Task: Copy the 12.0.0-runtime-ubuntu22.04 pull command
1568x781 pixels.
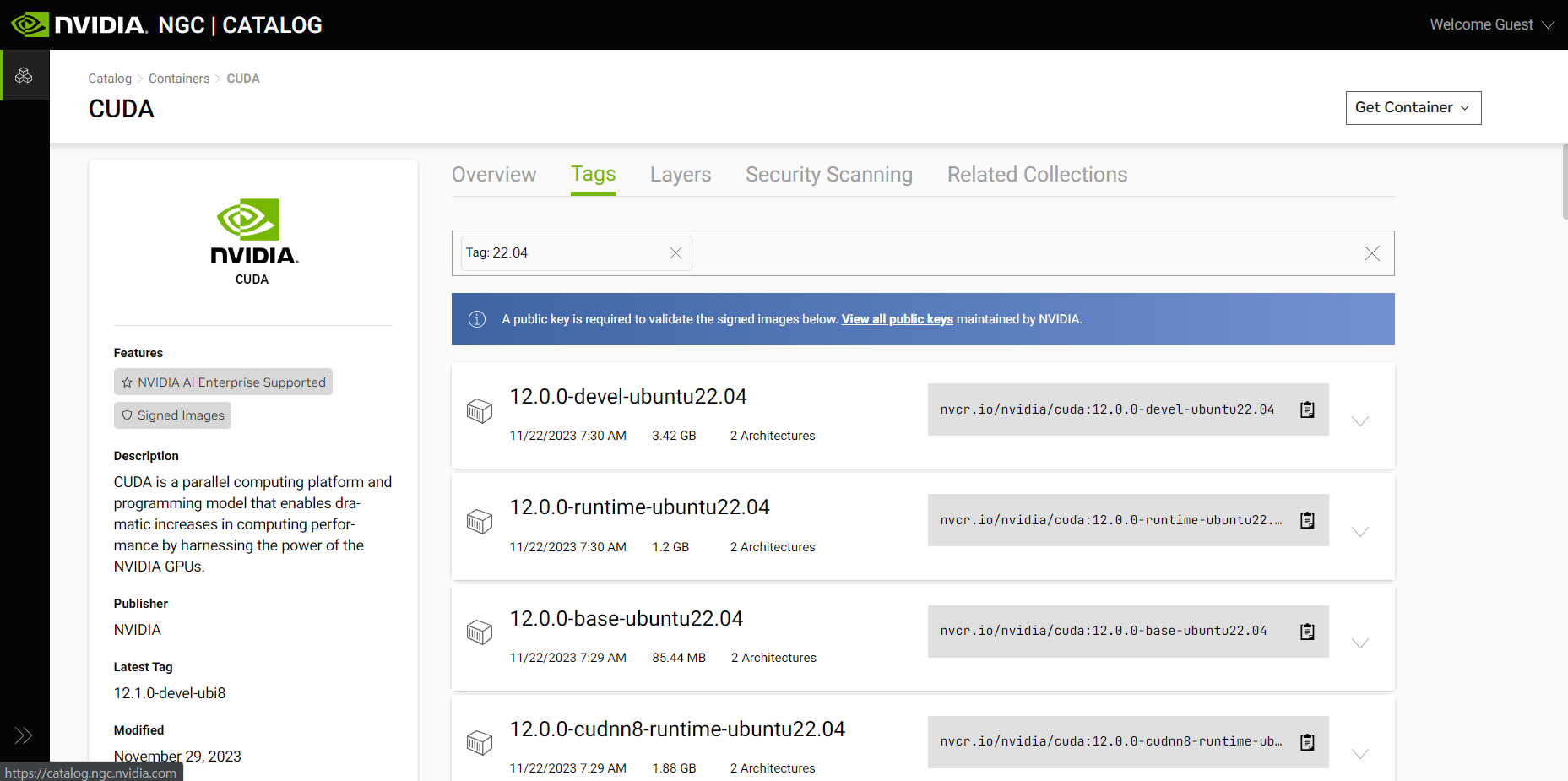Action: (1307, 520)
